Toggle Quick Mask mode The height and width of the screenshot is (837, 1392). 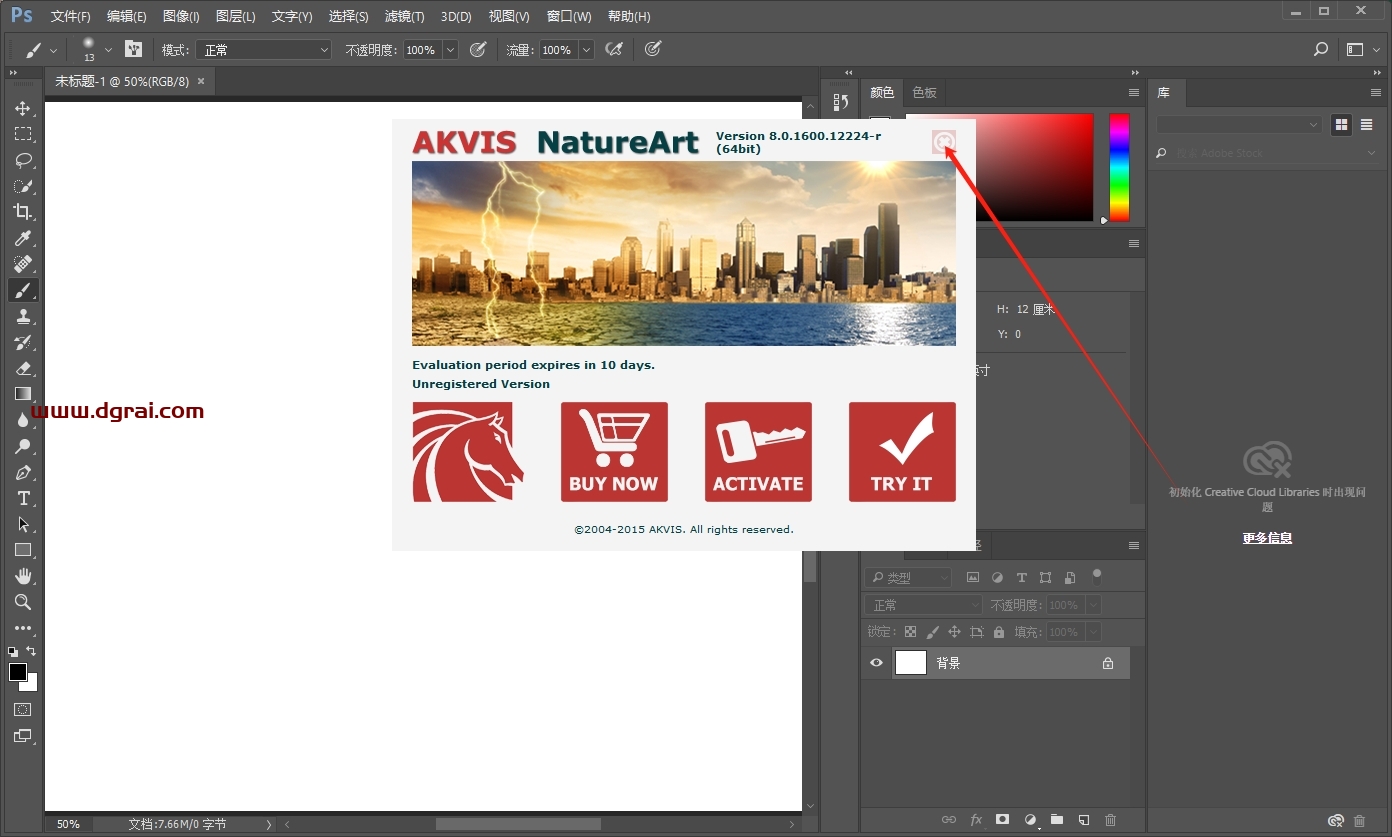[22, 709]
